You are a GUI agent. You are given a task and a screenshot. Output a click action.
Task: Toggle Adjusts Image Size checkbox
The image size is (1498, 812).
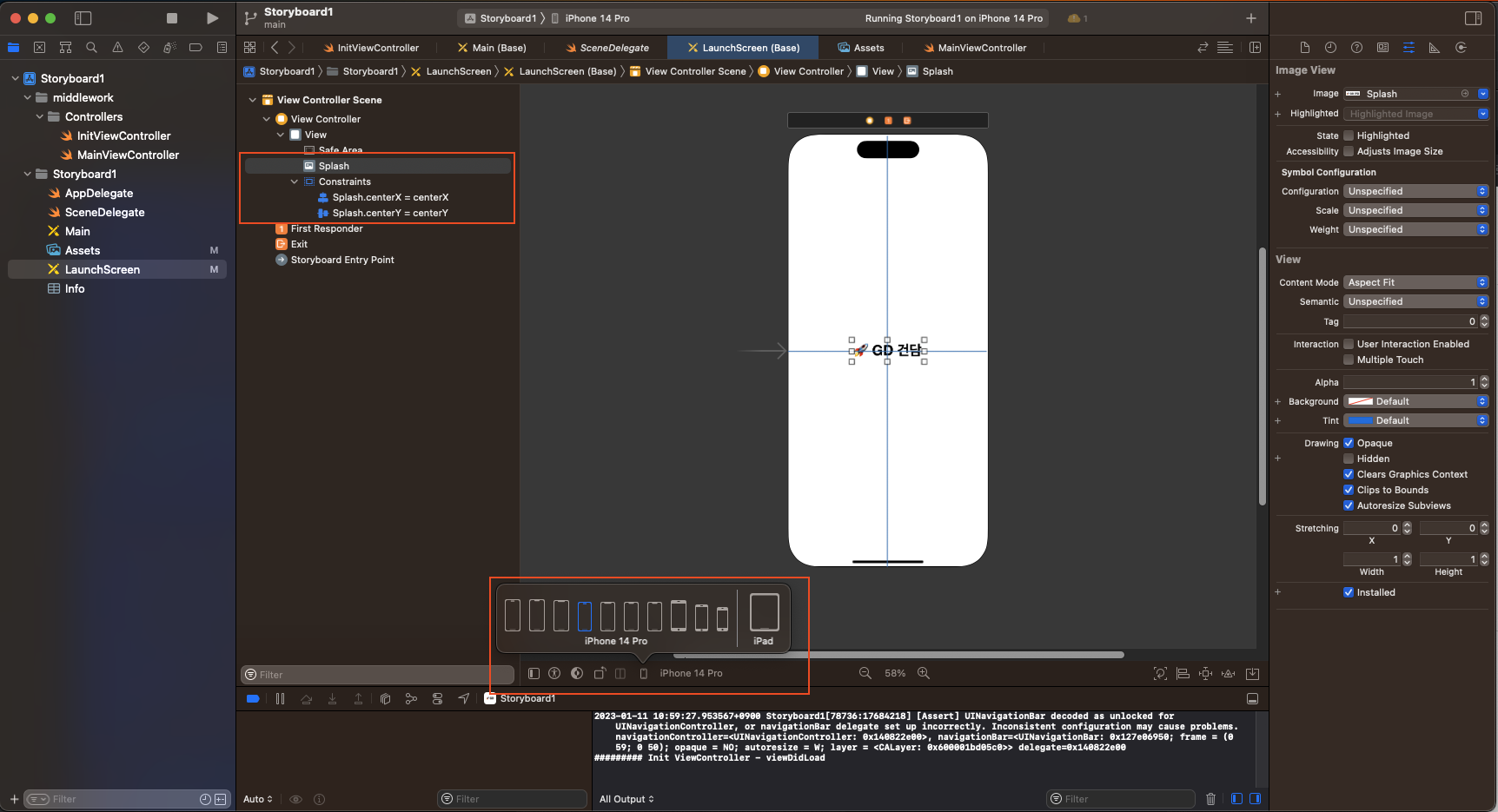click(x=1349, y=151)
